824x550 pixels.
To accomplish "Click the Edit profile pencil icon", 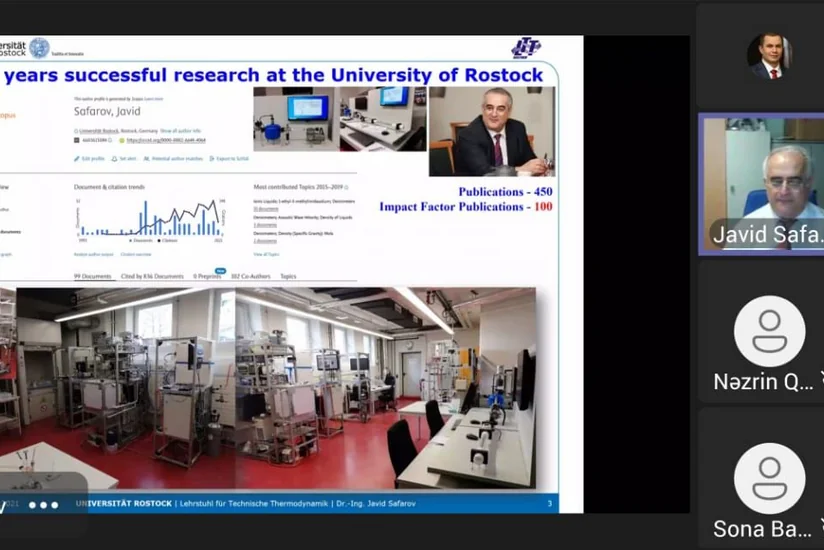I will tap(77, 159).
